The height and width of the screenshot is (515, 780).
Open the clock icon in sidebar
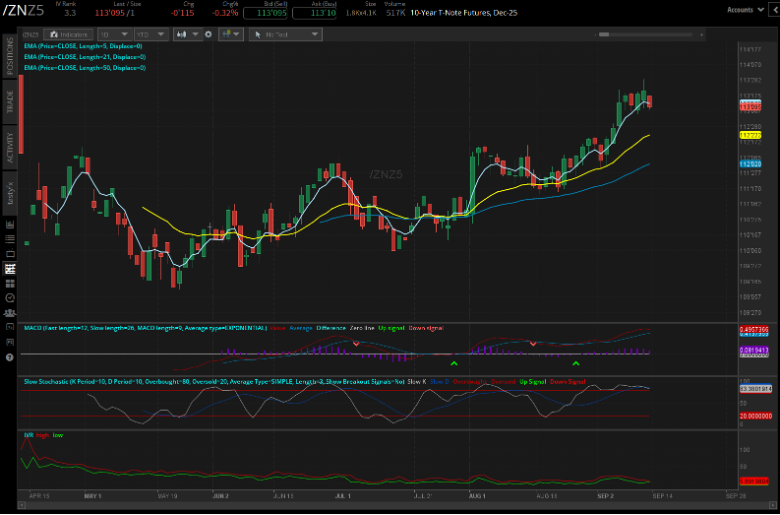point(10,297)
